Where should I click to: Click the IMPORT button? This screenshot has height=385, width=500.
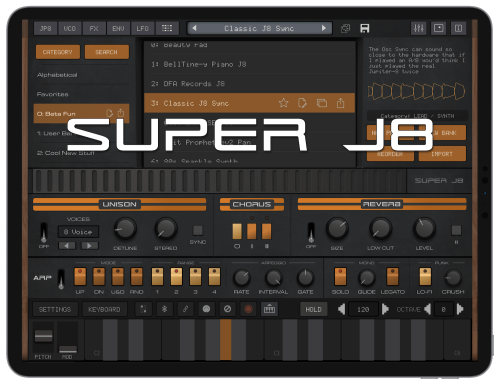442,154
